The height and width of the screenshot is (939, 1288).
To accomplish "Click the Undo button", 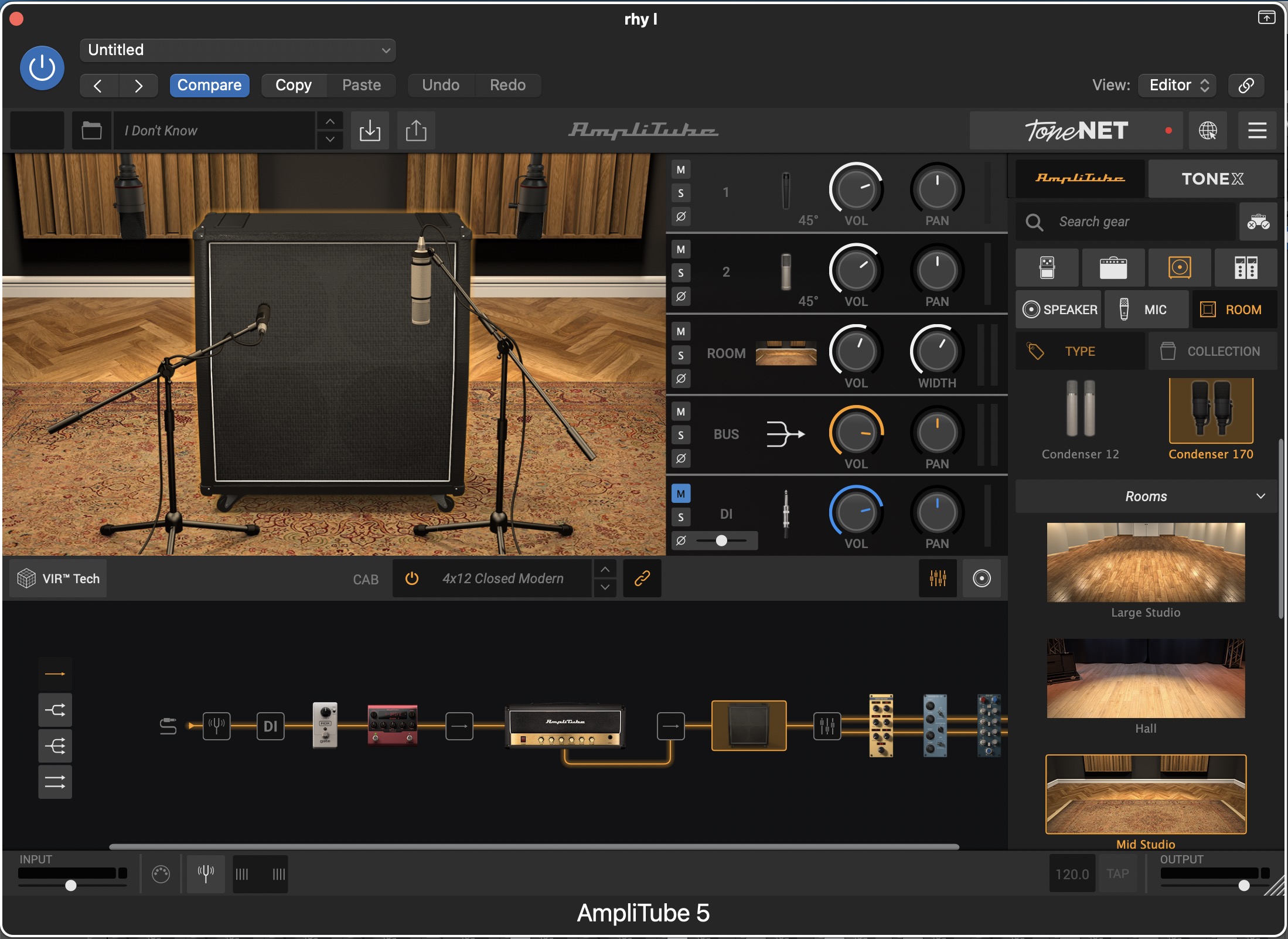I will [441, 86].
